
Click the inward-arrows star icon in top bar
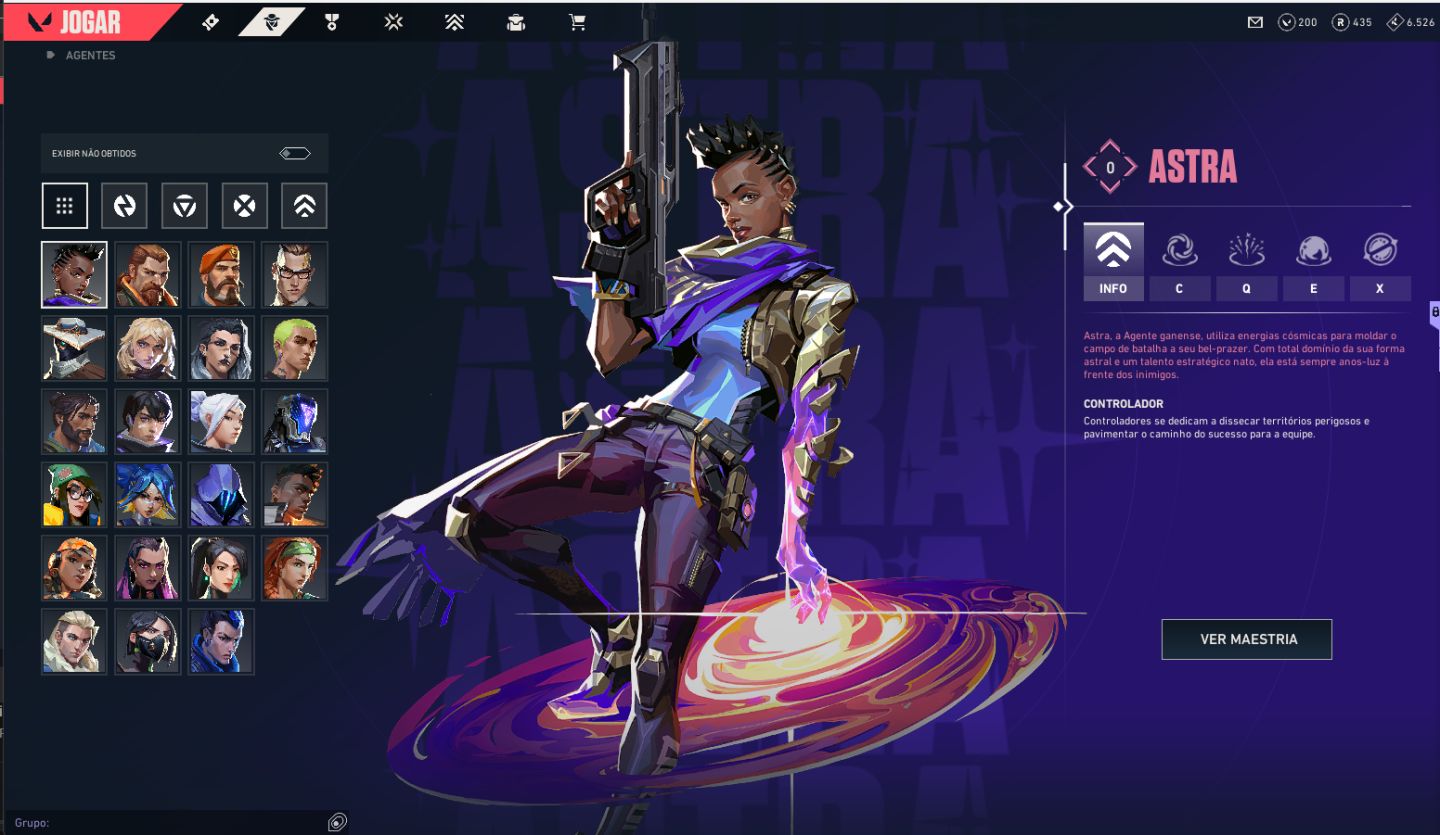click(x=394, y=21)
